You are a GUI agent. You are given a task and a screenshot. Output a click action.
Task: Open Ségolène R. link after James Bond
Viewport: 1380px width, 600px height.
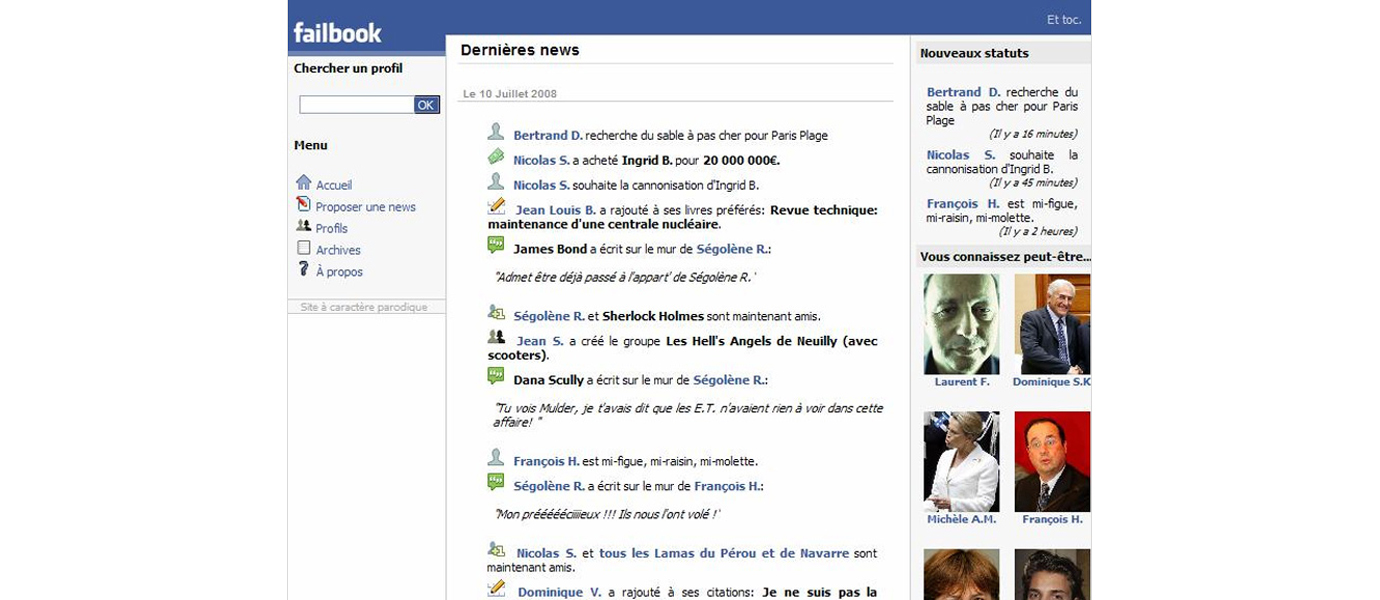point(734,249)
